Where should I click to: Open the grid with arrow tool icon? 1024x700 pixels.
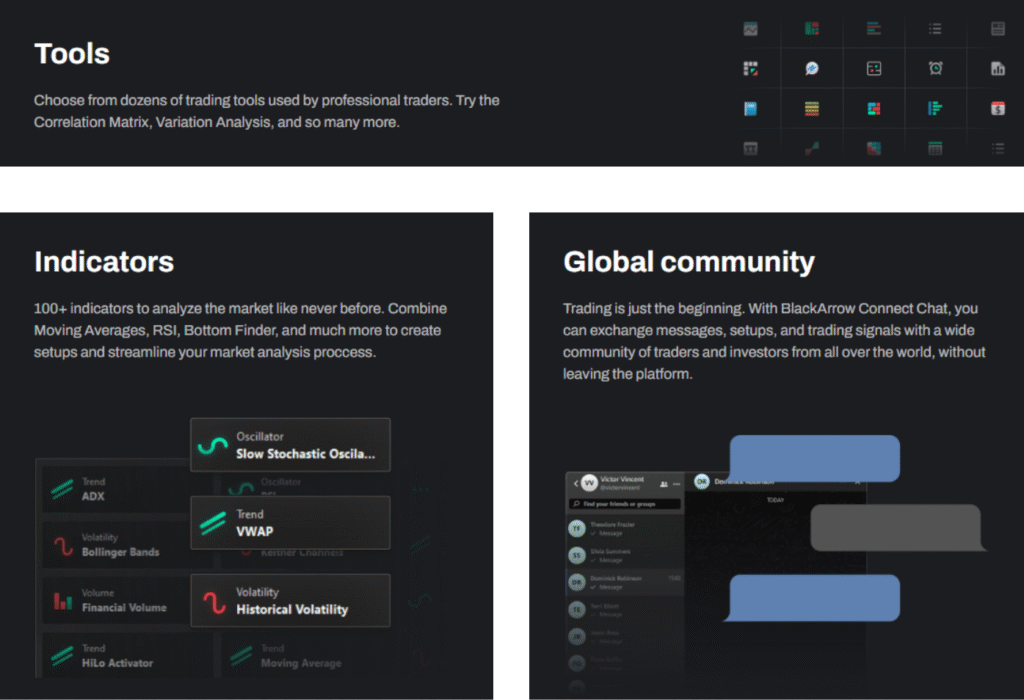[750, 69]
